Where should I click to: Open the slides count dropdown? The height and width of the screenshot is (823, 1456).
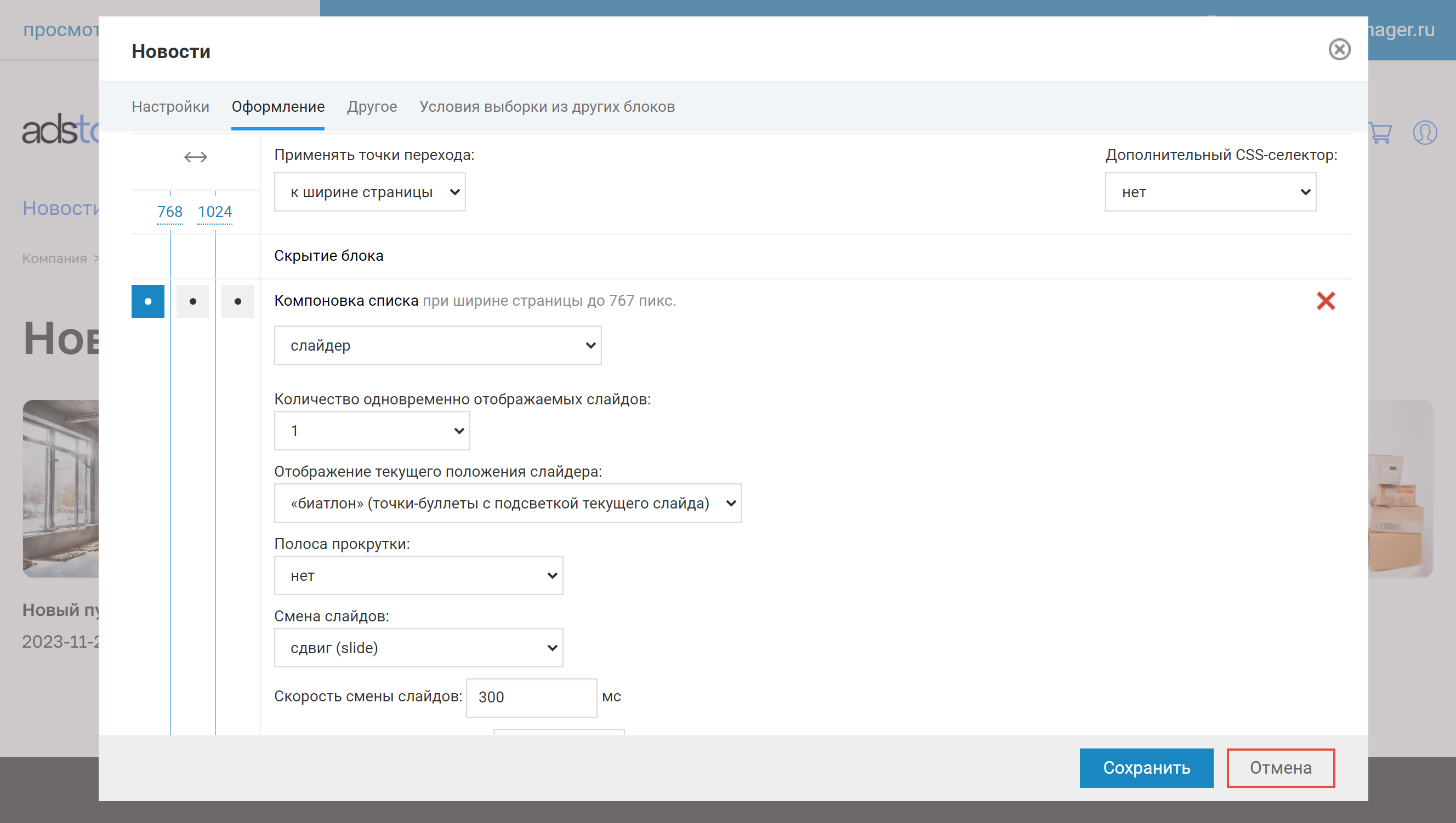point(372,431)
